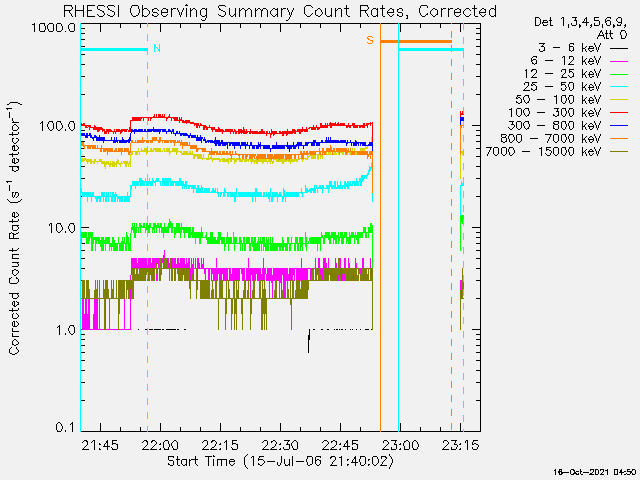
Task: Click the orange legend line for 800 - 7000 keV
Action: pyautogui.click(x=619, y=140)
